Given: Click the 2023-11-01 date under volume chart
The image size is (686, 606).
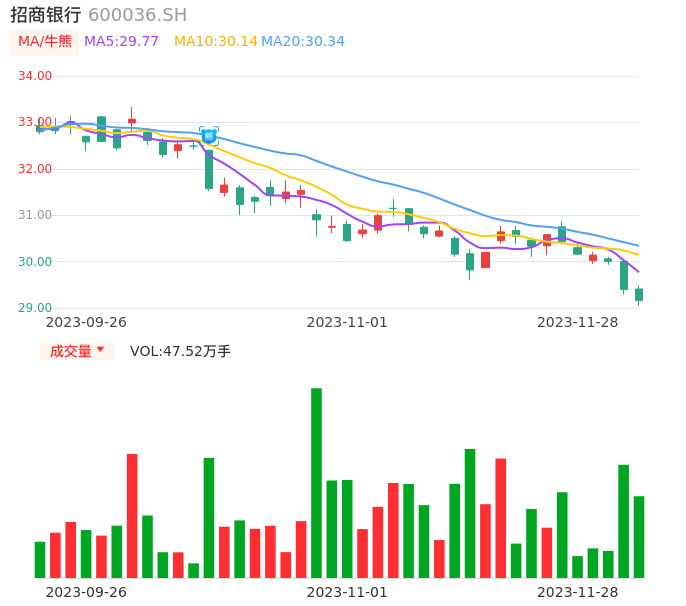Looking at the screenshot, I should pos(347,592).
